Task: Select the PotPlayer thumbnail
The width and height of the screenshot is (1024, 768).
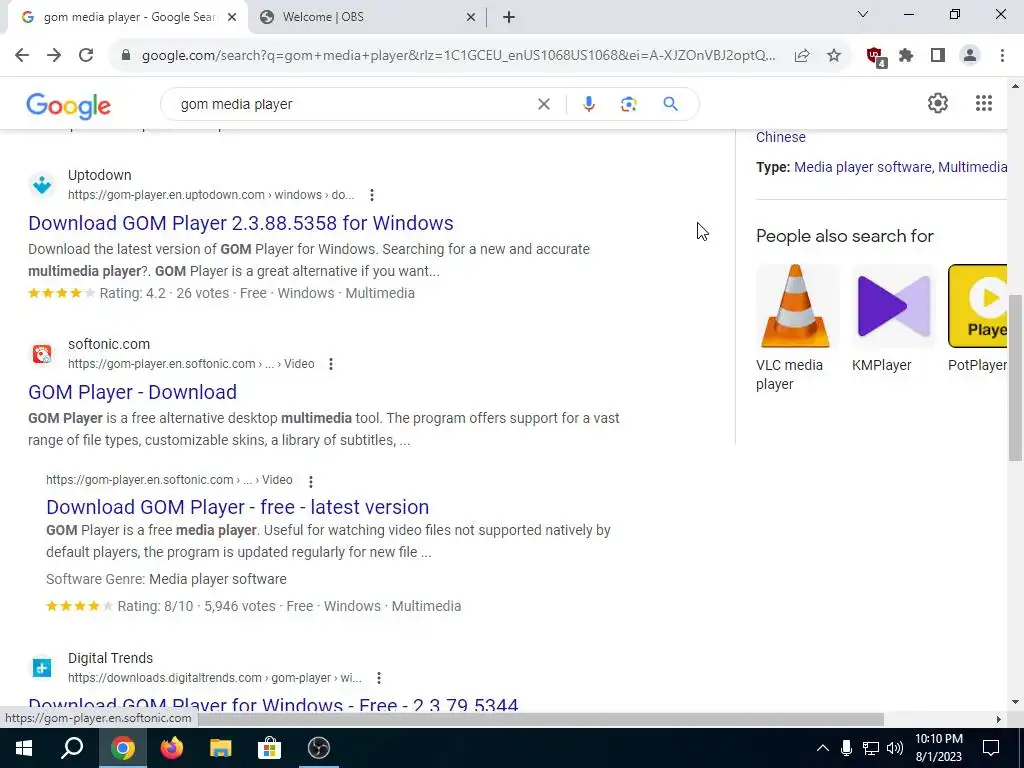Action: (978, 306)
